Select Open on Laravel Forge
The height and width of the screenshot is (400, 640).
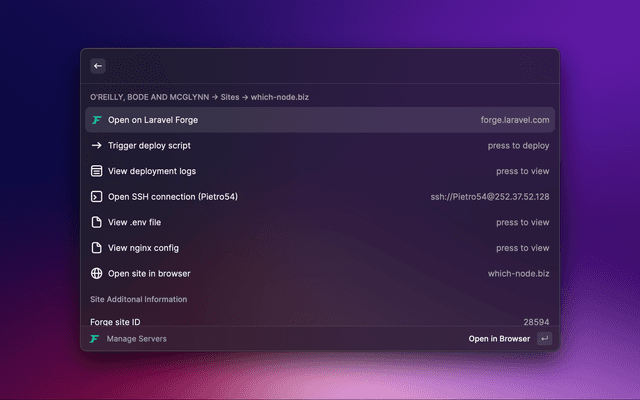[x=153, y=120]
